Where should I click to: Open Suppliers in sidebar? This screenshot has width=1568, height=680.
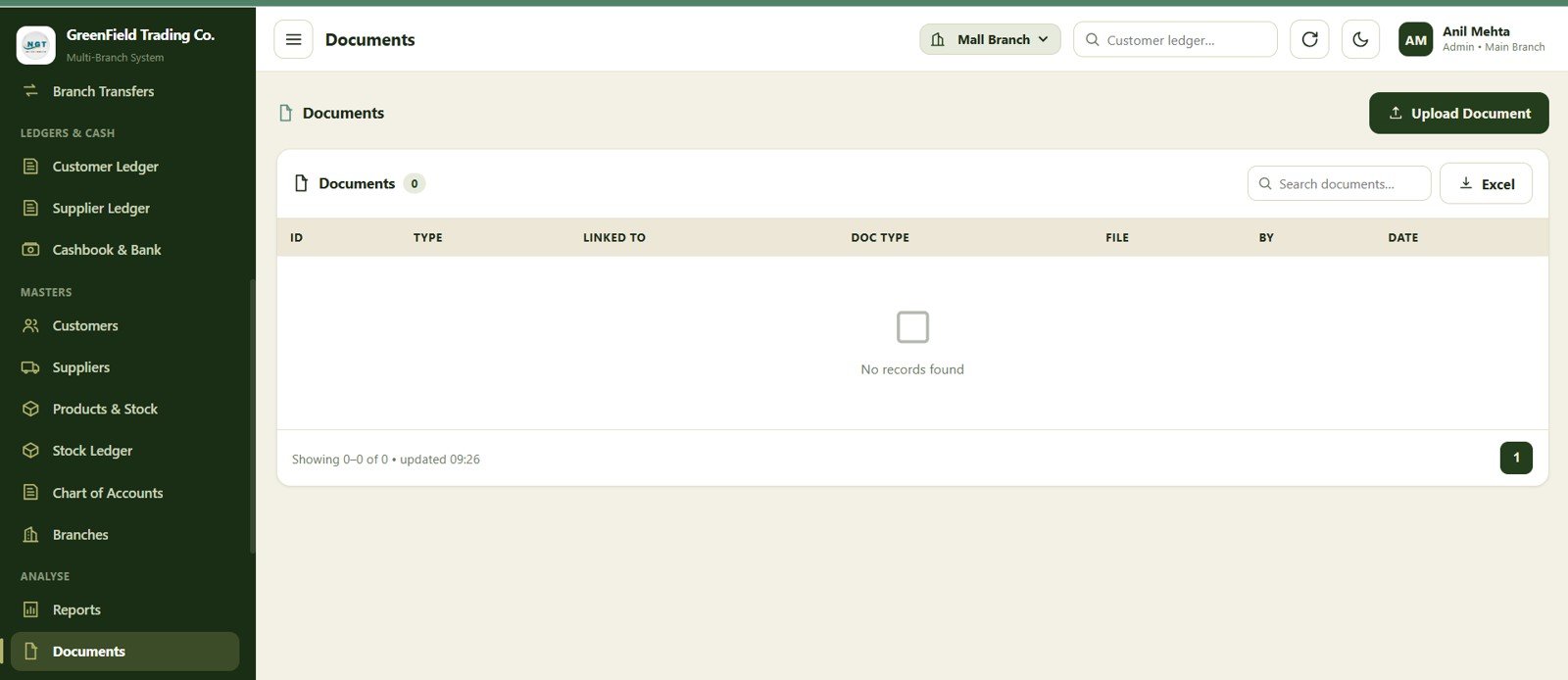(x=124, y=367)
